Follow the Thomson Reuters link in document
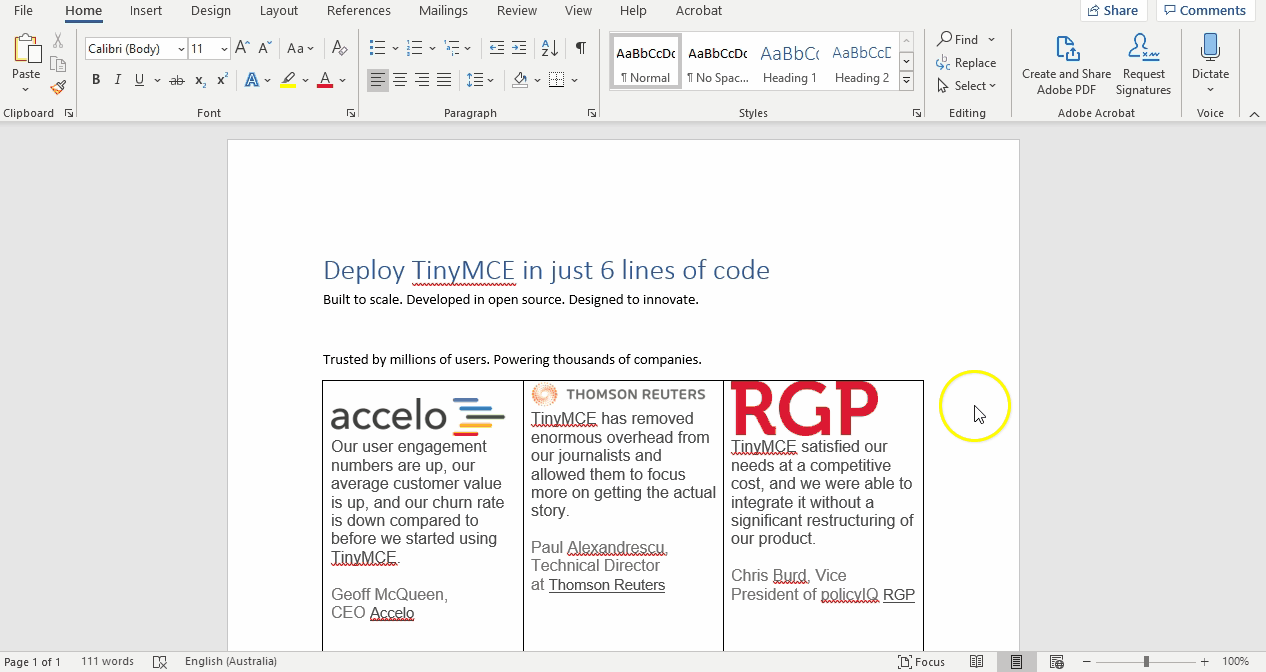Image resolution: width=1266 pixels, height=672 pixels. [x=607, y=585]
